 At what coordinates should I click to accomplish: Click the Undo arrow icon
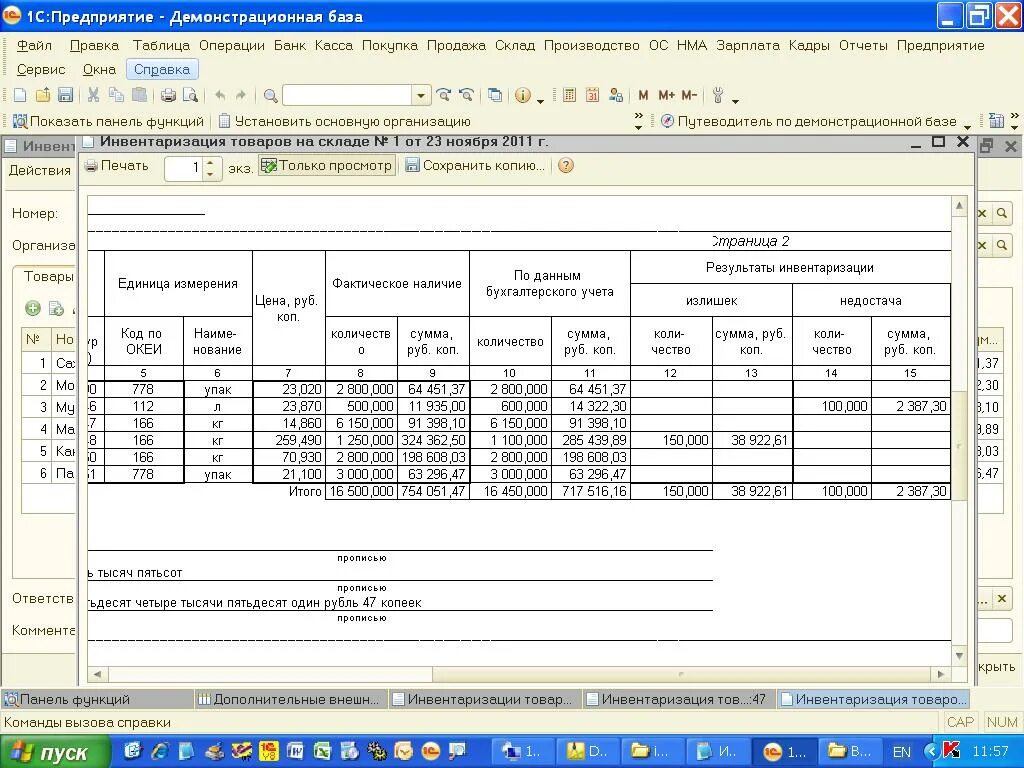click(x=220, y=95)
